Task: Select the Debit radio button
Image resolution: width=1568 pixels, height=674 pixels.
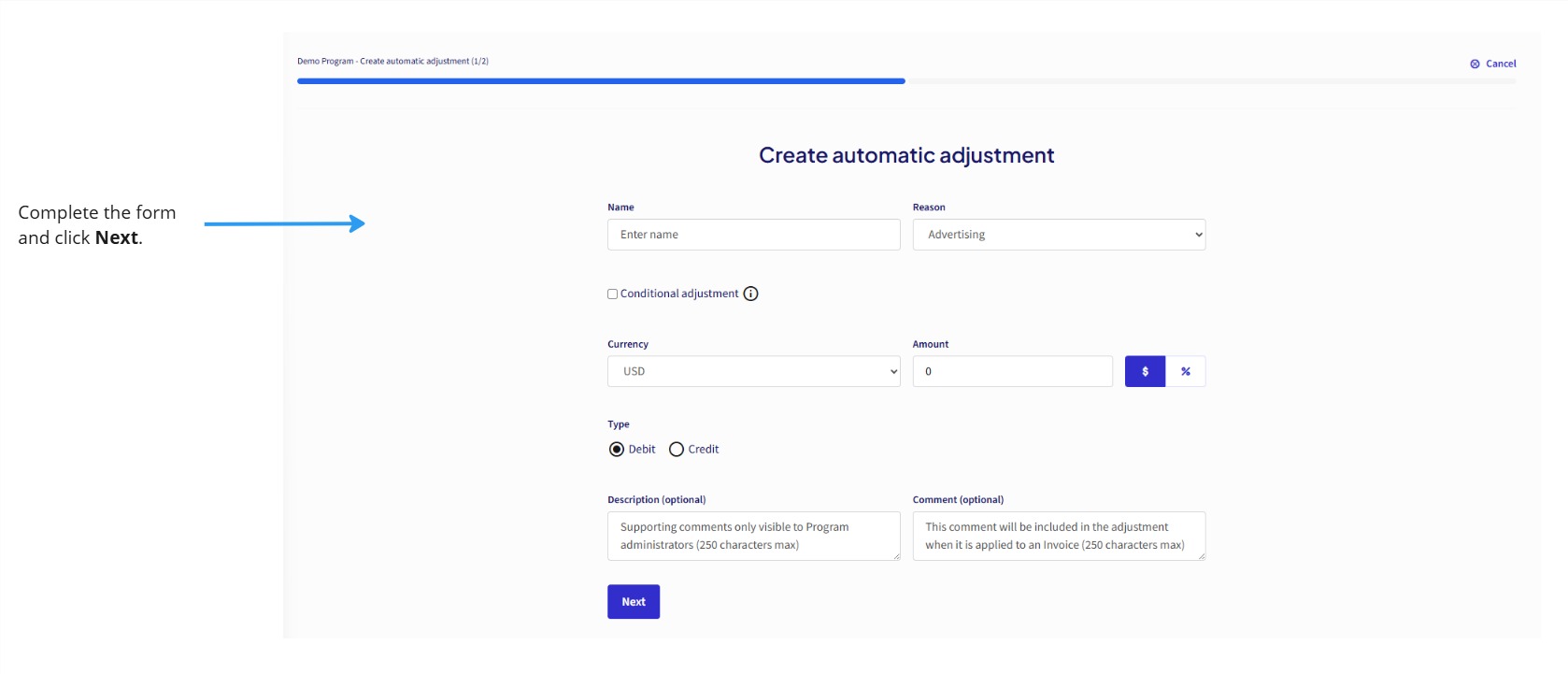Action: pos(617,450)
